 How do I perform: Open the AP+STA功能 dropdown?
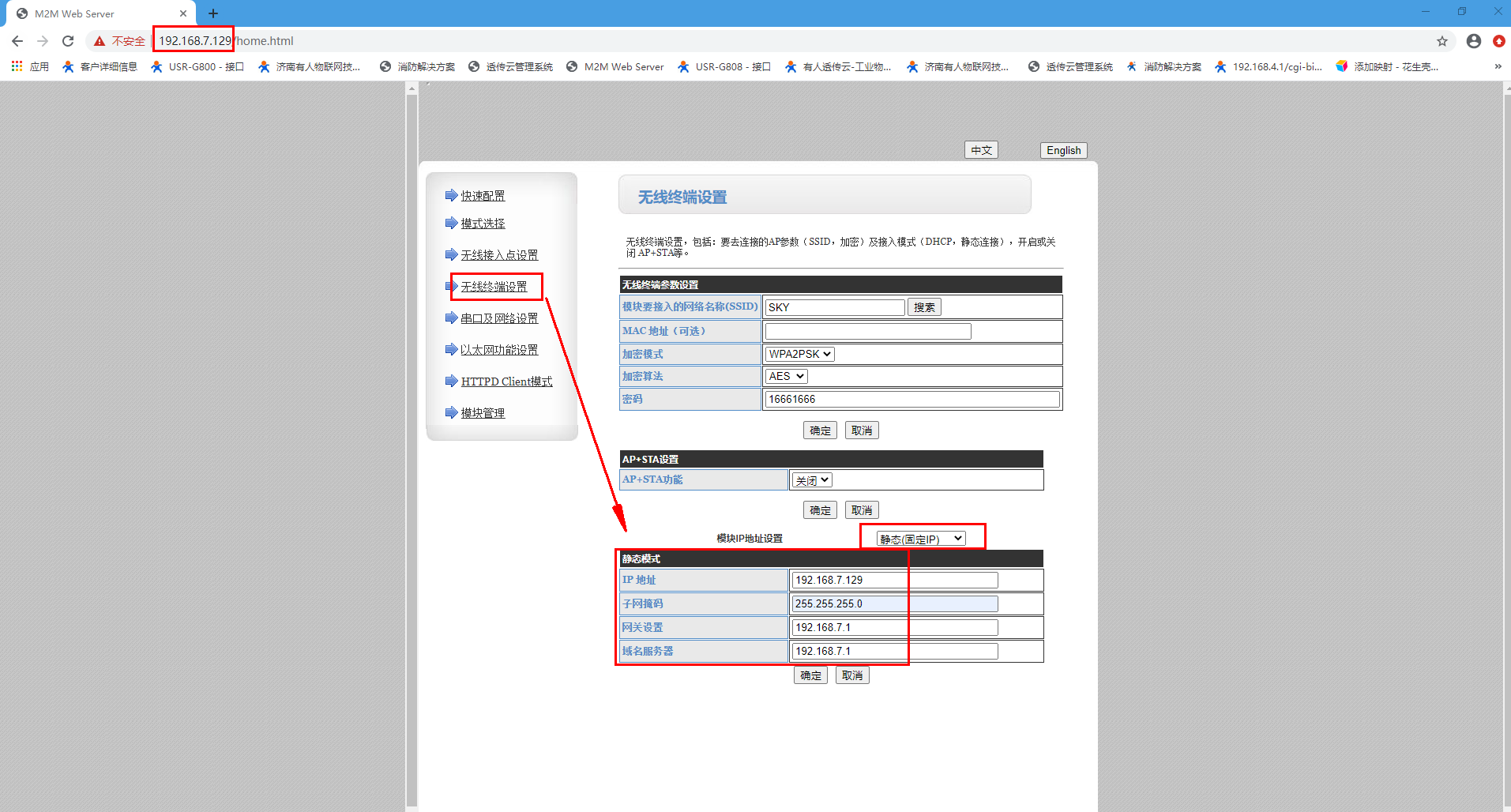pos(812,480)
